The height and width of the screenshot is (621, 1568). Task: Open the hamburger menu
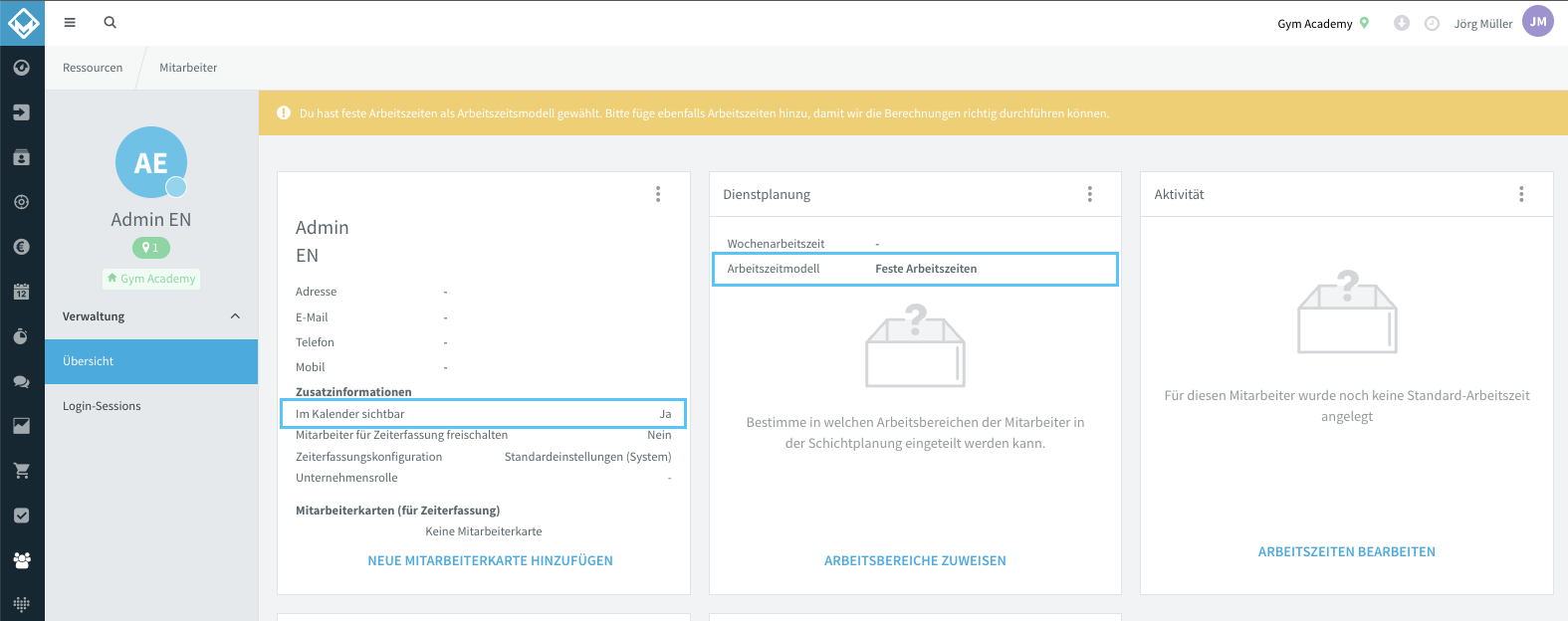click(x=70, y=22)
